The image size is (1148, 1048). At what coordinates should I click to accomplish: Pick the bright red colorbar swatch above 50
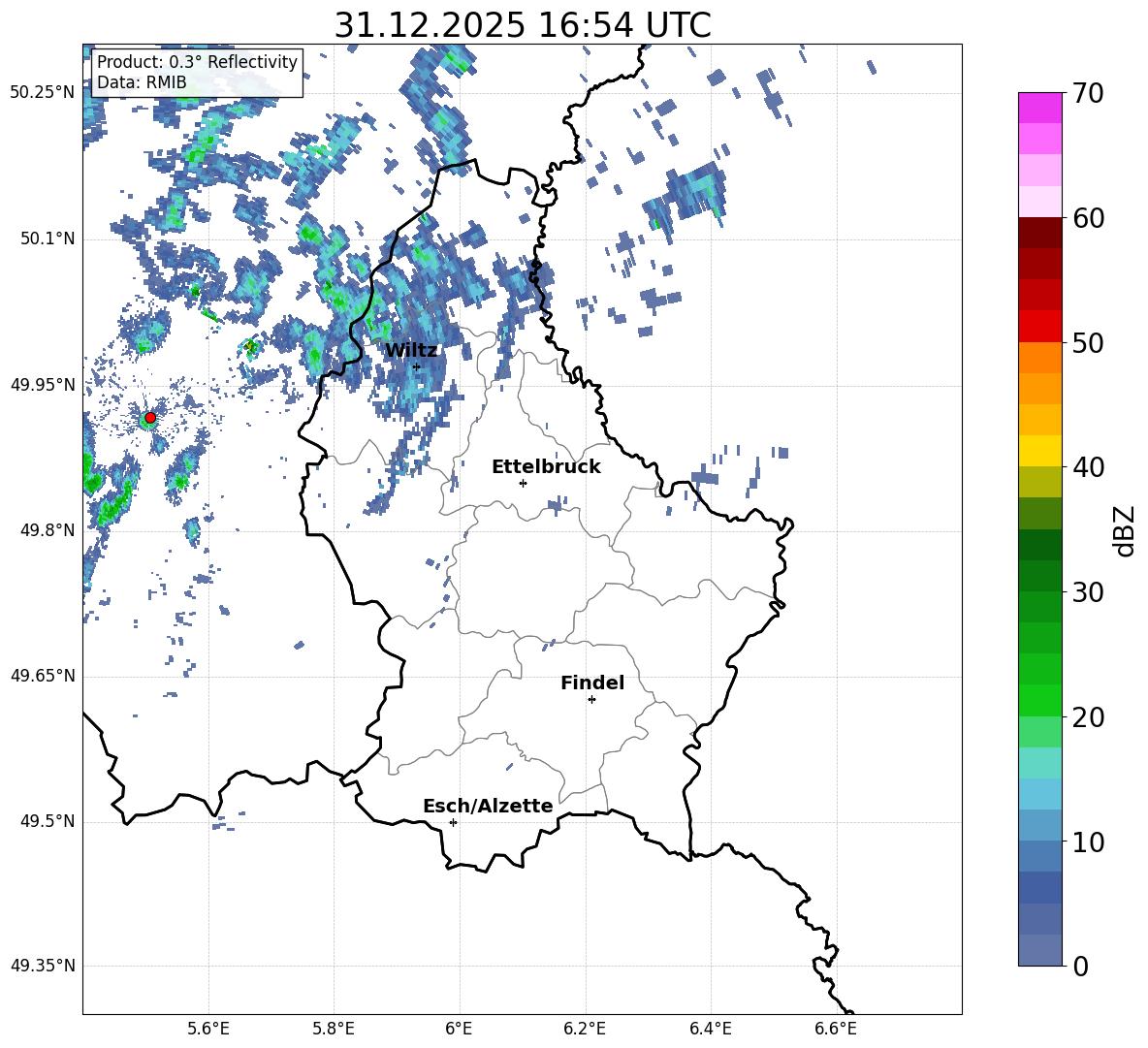click(x=1040, y=326)
